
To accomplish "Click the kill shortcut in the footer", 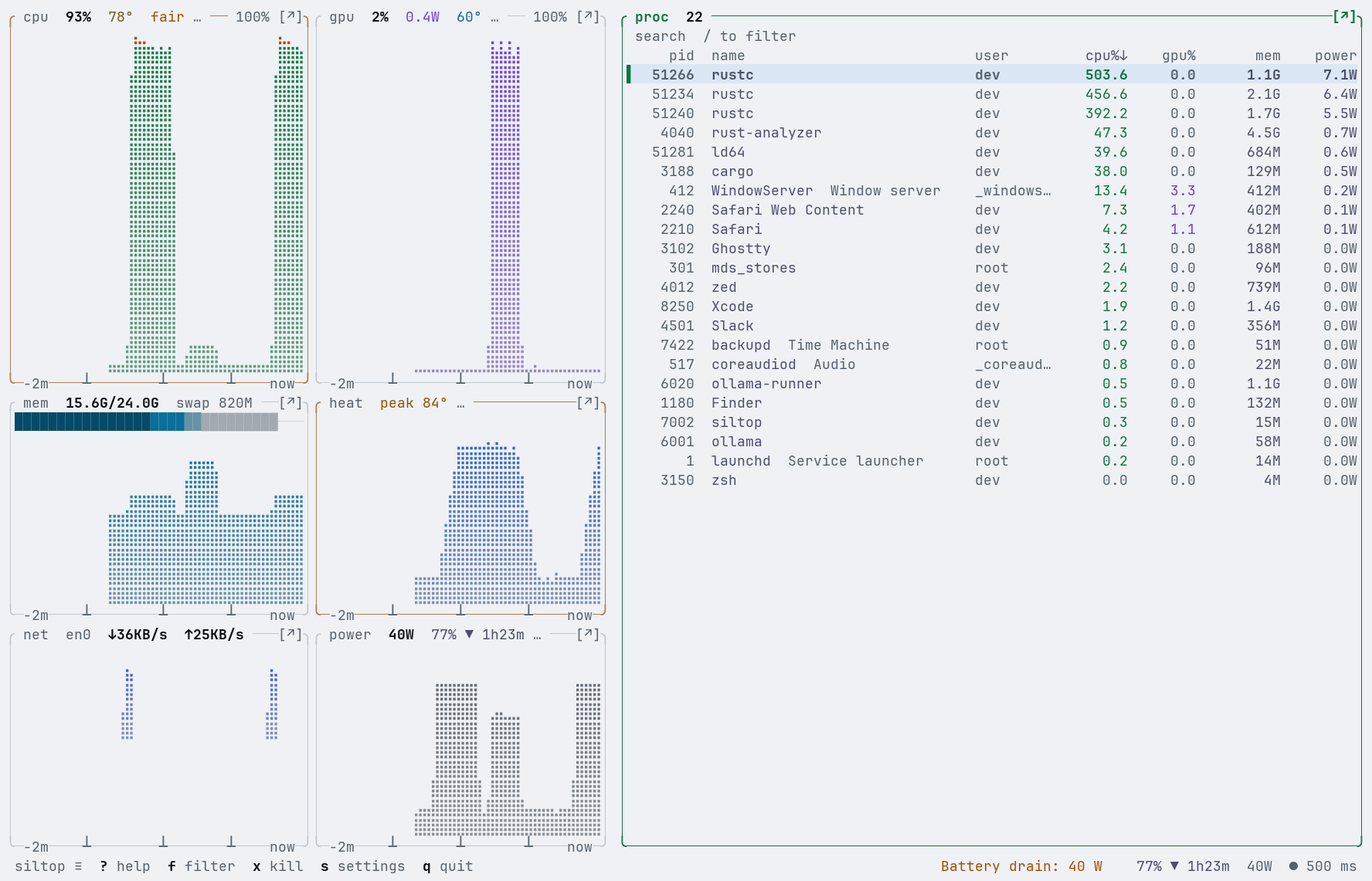I will pyautogui.click(x=278, y=866).
